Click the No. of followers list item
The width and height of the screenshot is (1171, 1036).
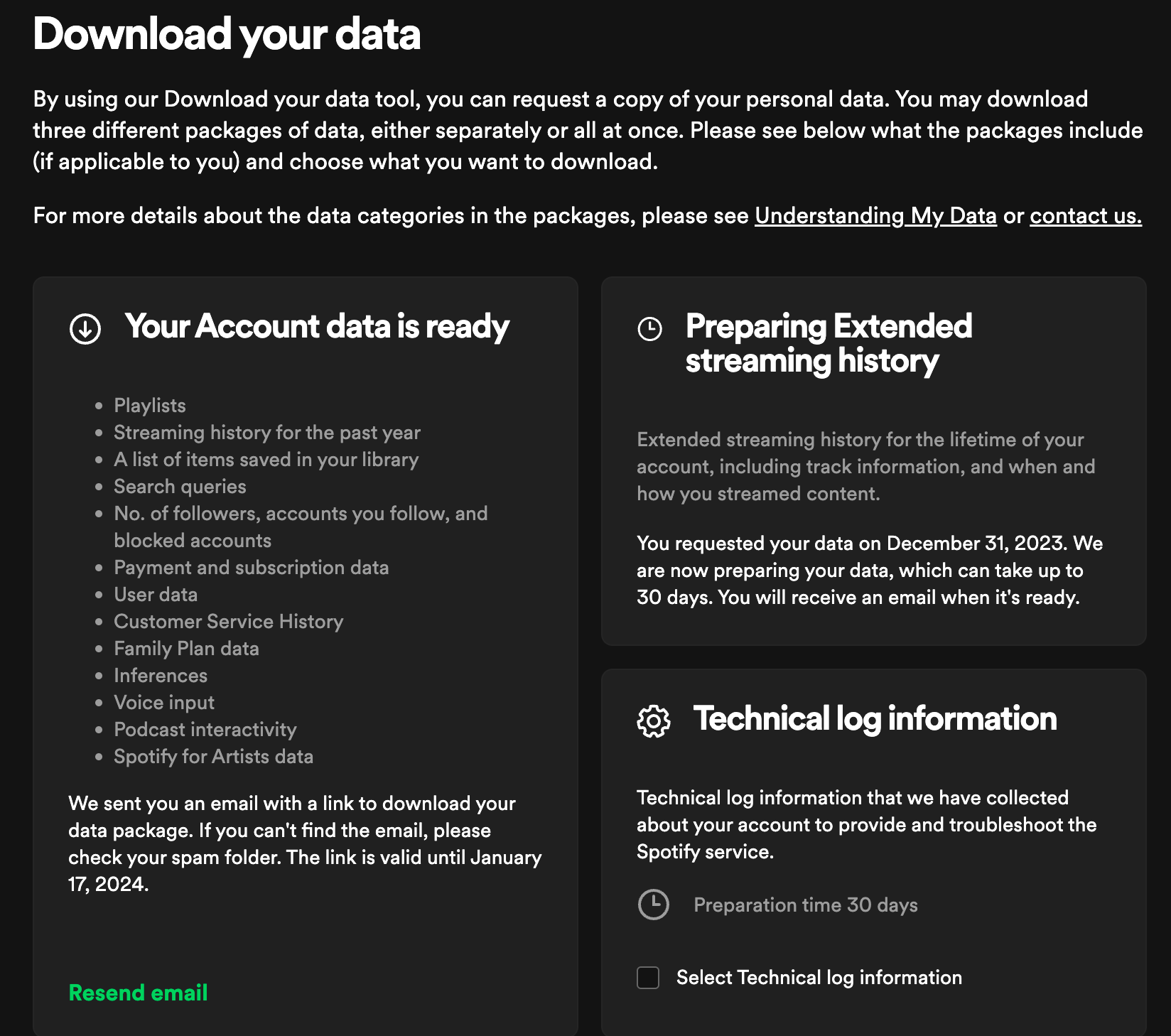pos(301,527)
